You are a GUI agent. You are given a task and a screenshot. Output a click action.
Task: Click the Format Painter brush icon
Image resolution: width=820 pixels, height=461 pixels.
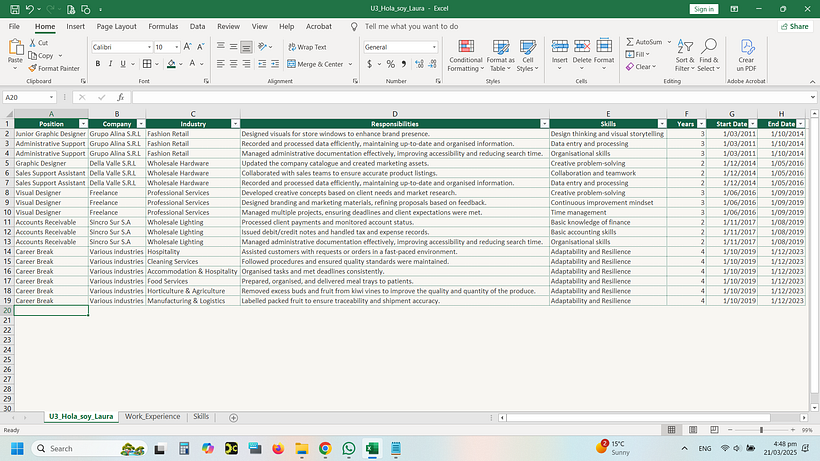[x=33, y=68]
